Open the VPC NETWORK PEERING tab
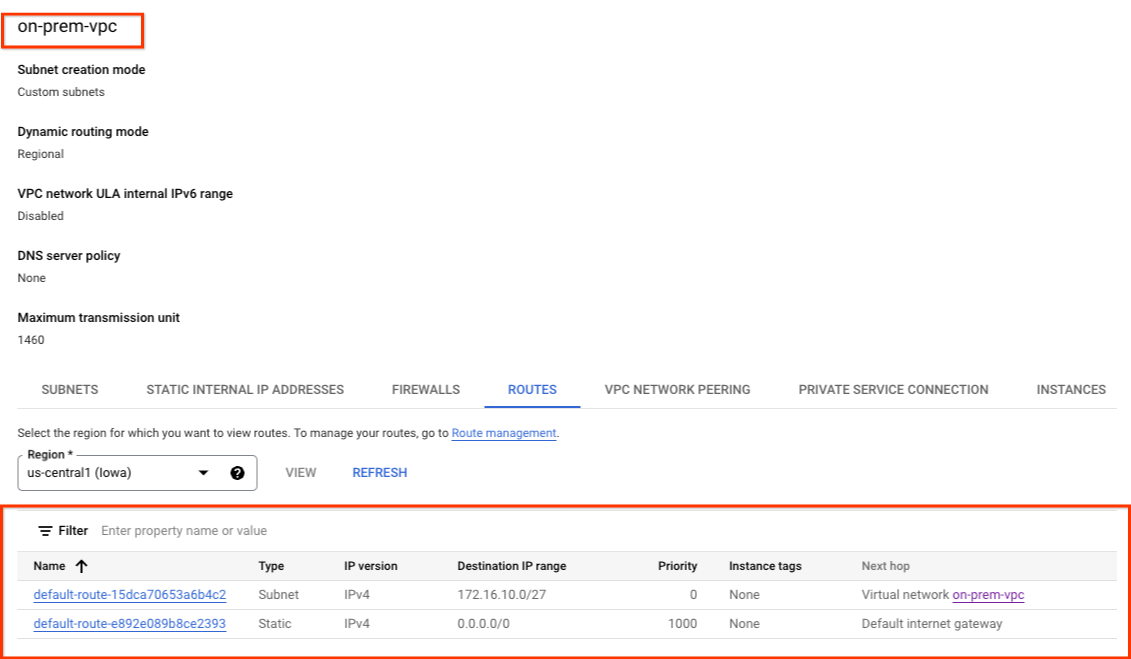 point(677,390)
